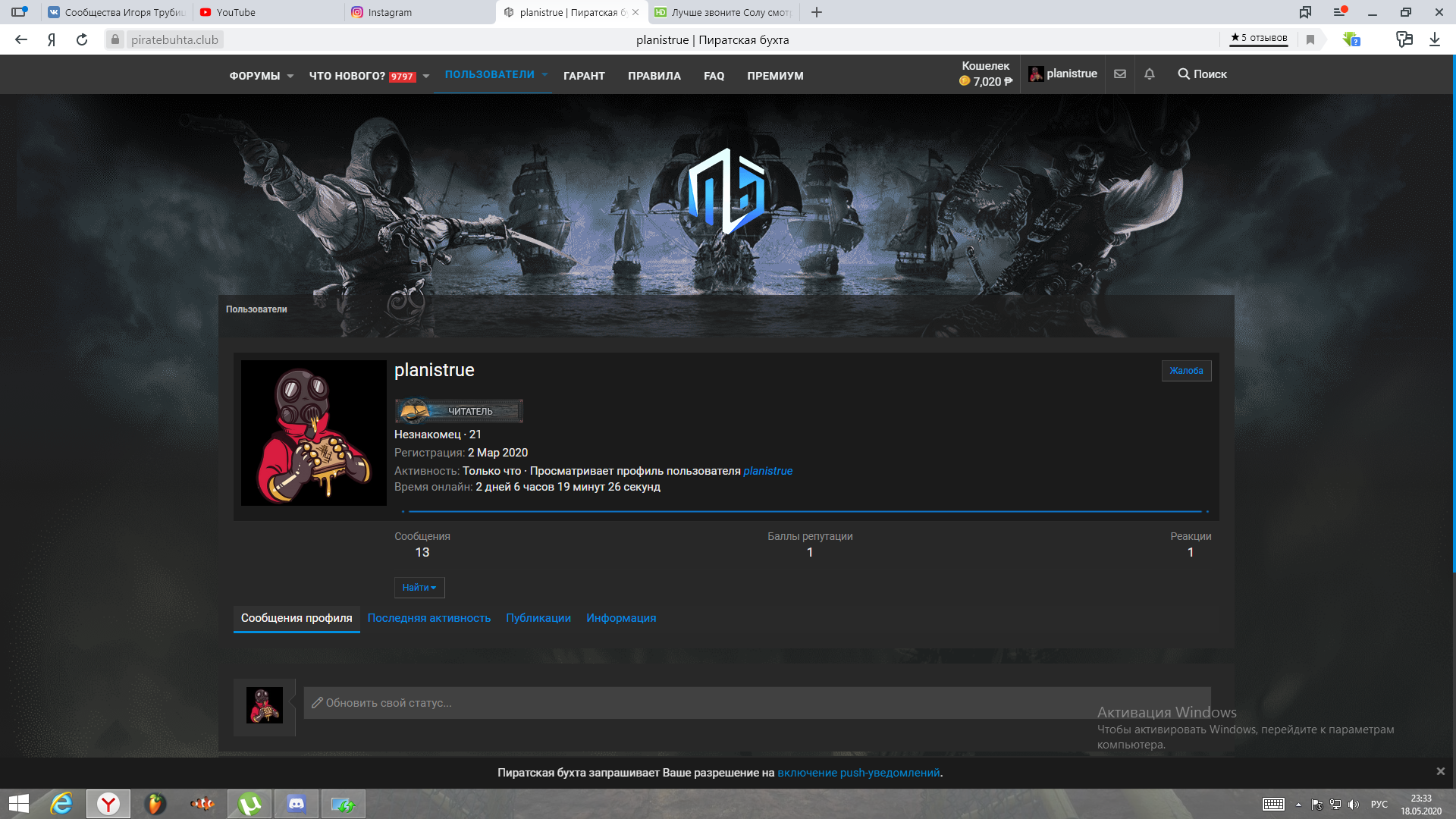Viewport: 1456px width, 819px height.
Task: Click the browser bookmark icon
Action: pos(1310,39)
